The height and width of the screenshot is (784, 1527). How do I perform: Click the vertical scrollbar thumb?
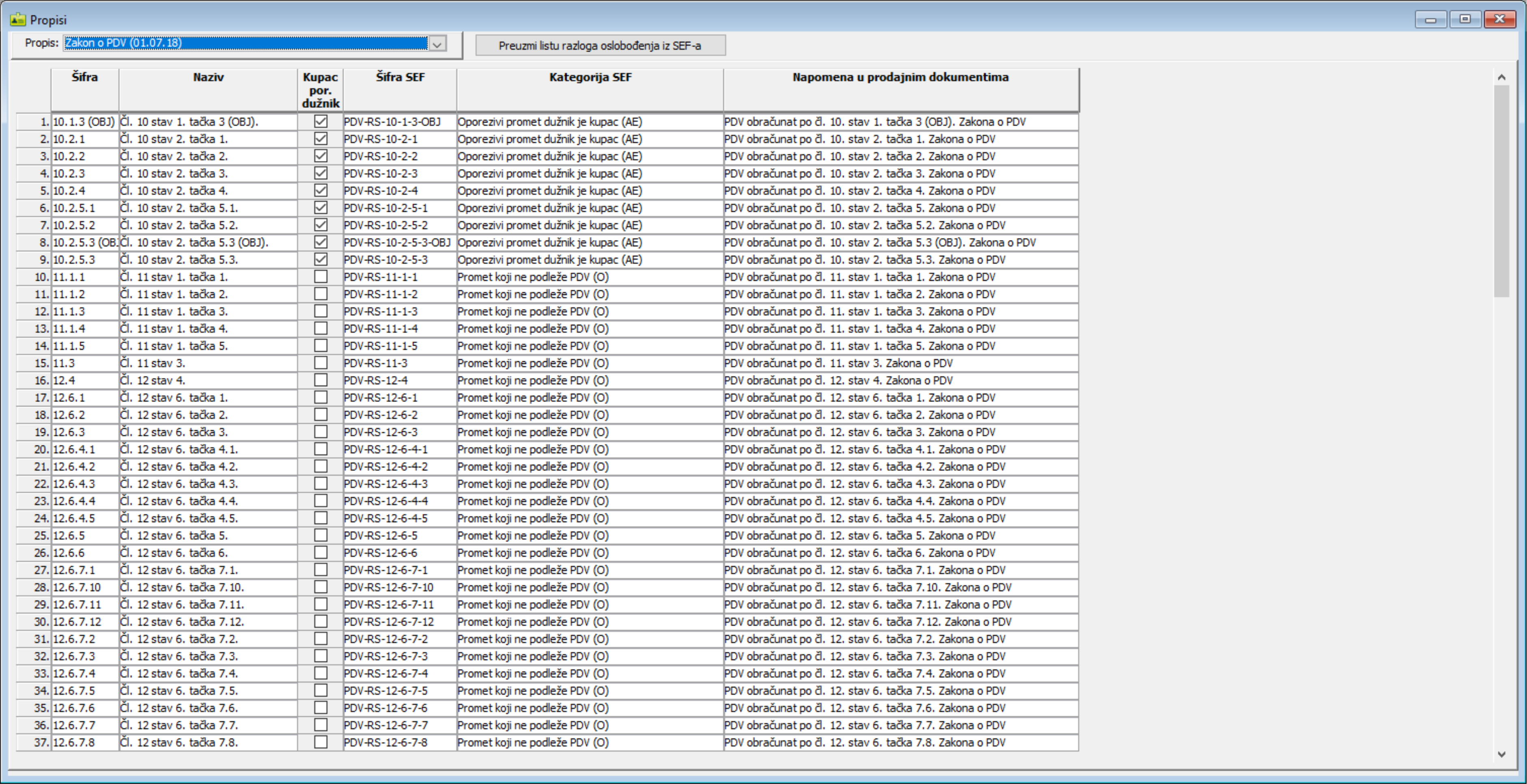pos(1501,191)
